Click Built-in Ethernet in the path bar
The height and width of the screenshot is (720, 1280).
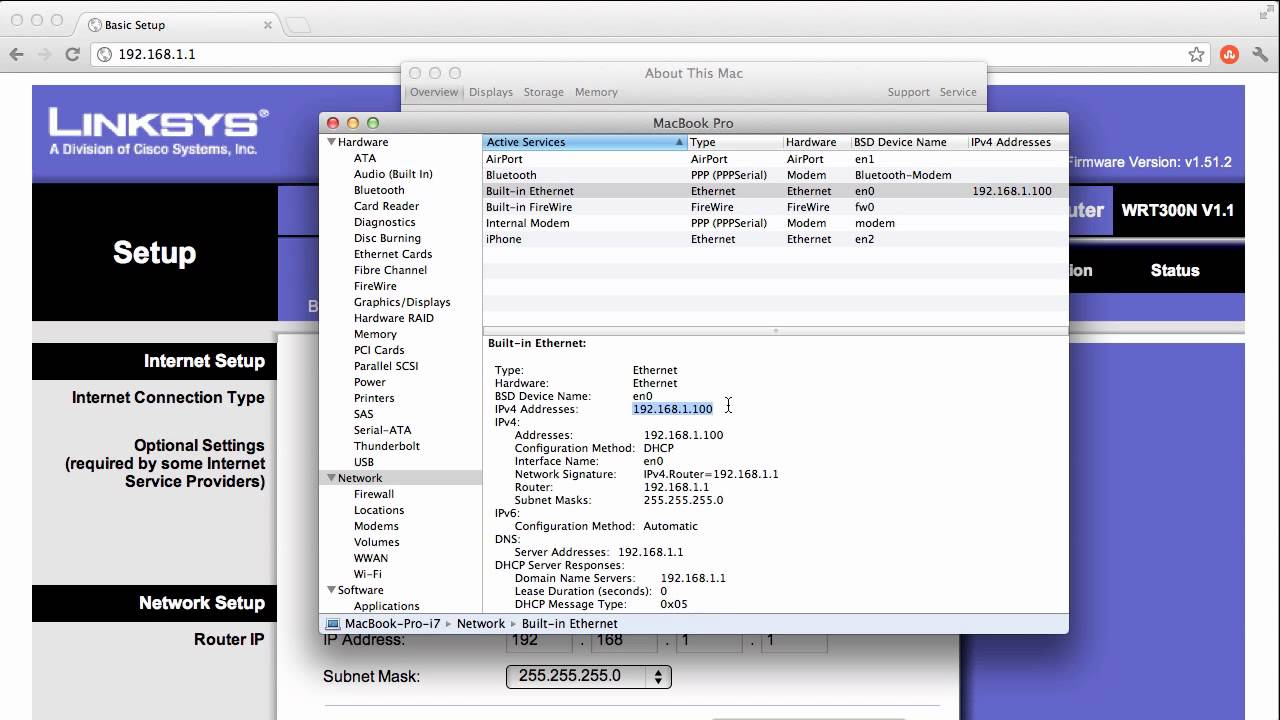[570, 624]
